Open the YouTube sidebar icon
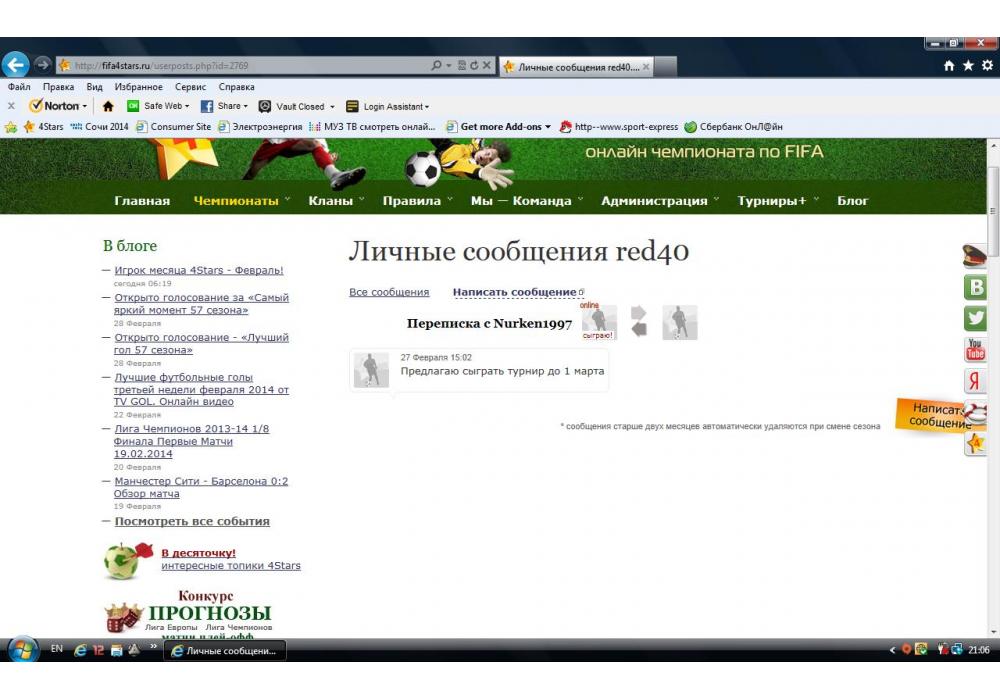This screenshot has width=1000, height=700. pos(975,349)
